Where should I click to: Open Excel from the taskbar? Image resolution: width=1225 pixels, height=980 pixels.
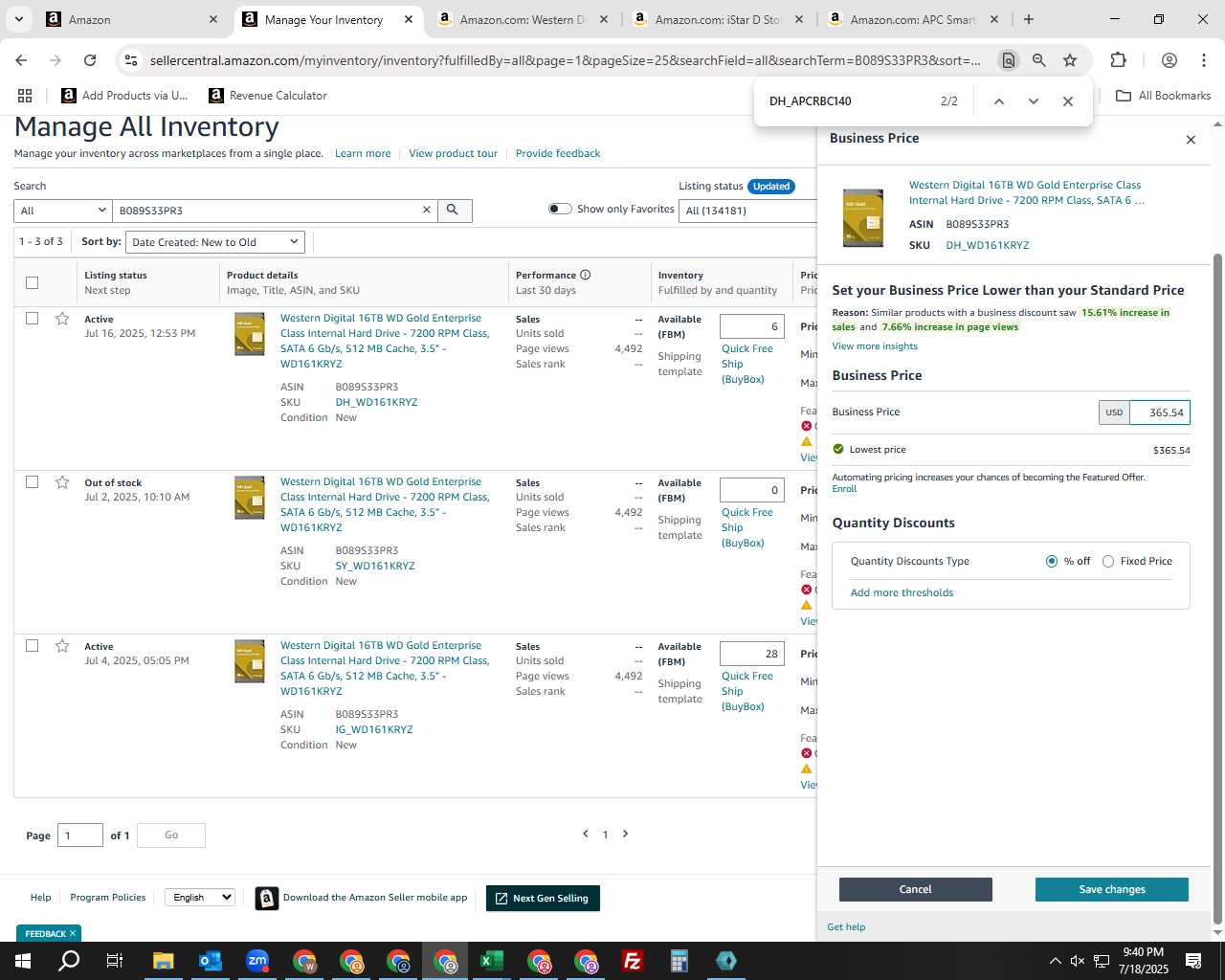[492, 961]
